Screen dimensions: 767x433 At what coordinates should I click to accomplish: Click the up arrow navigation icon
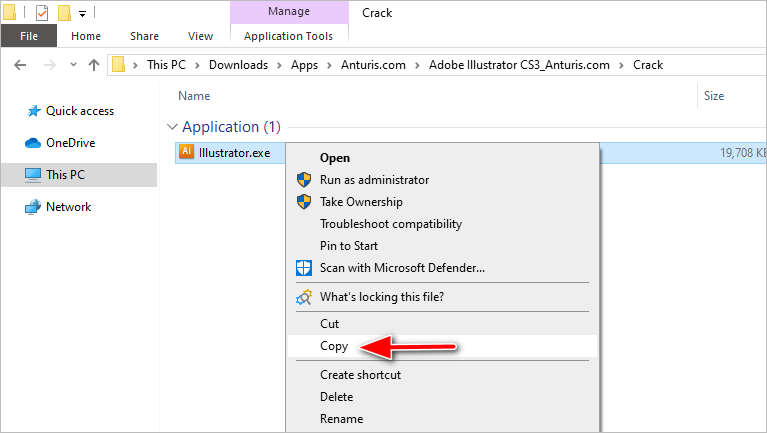click(94, 65)
